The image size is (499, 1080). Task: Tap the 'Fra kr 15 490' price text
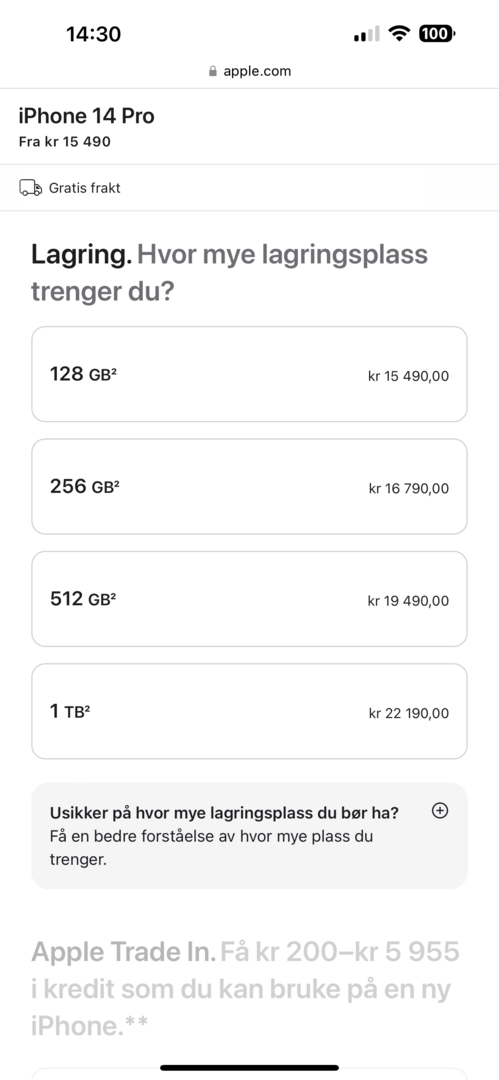pos(64,143)
